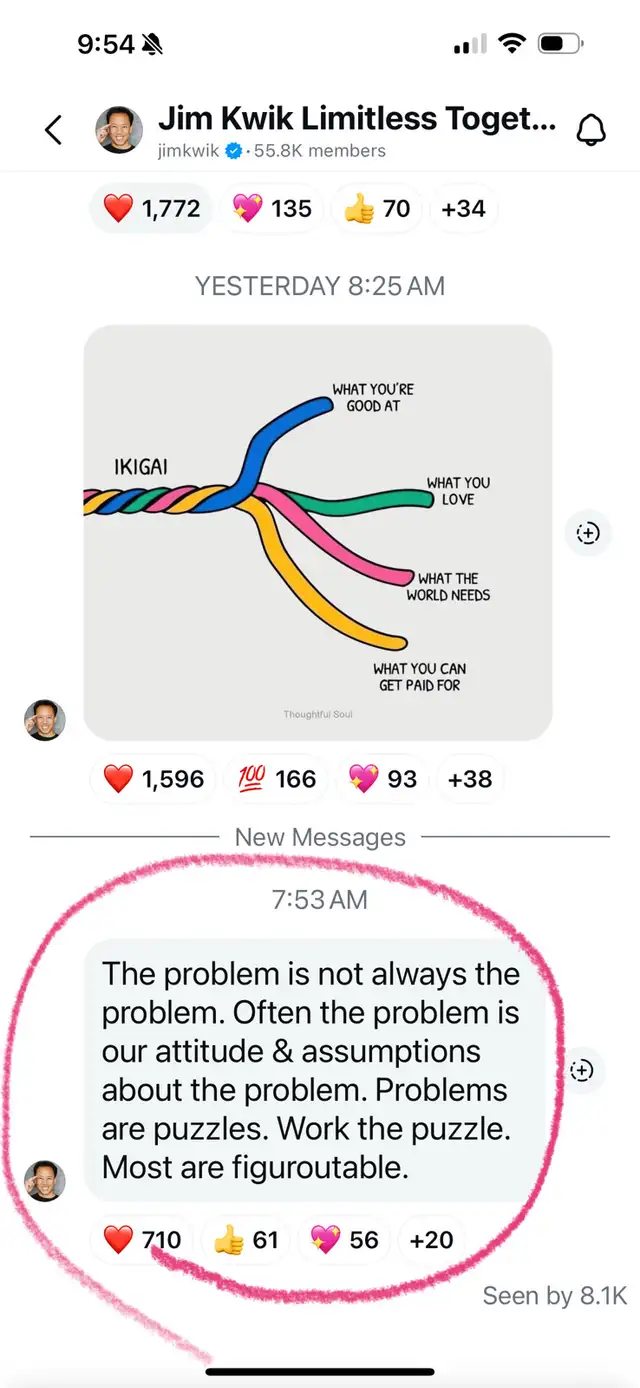Open the notification bell for this channel

591,130
